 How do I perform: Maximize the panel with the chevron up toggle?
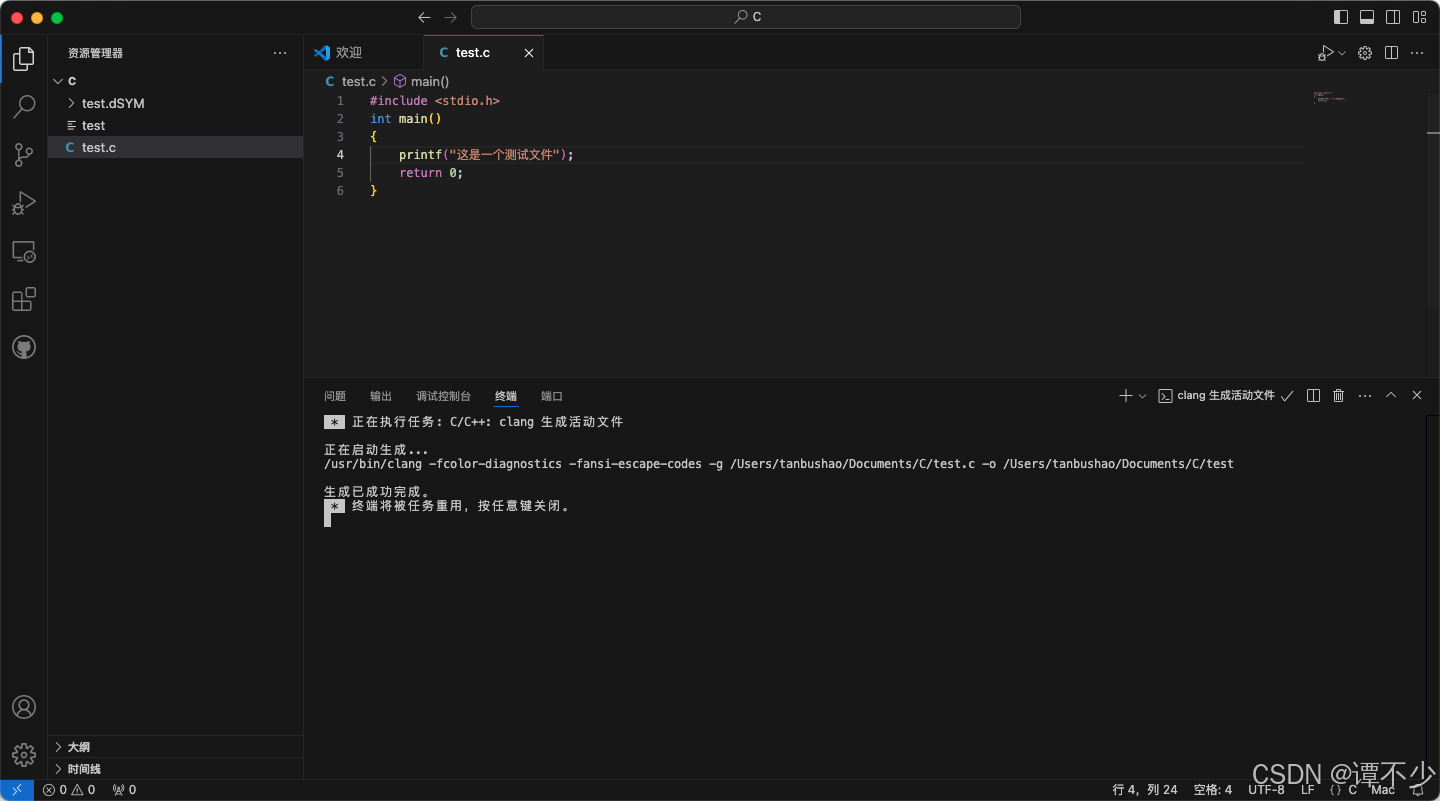point(1391,395)
